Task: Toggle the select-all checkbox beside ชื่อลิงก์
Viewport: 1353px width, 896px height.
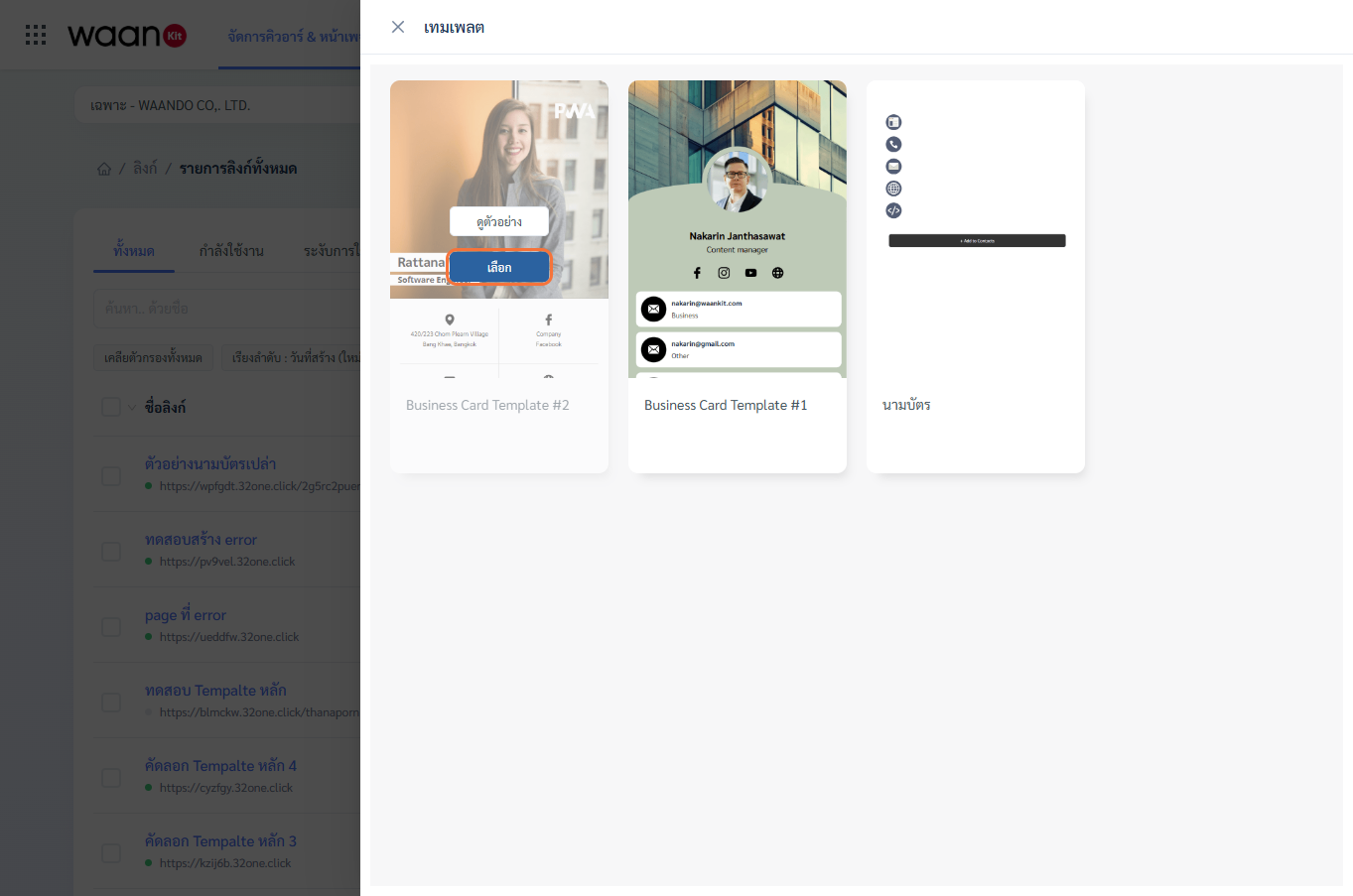Action: tap(111, 407)
